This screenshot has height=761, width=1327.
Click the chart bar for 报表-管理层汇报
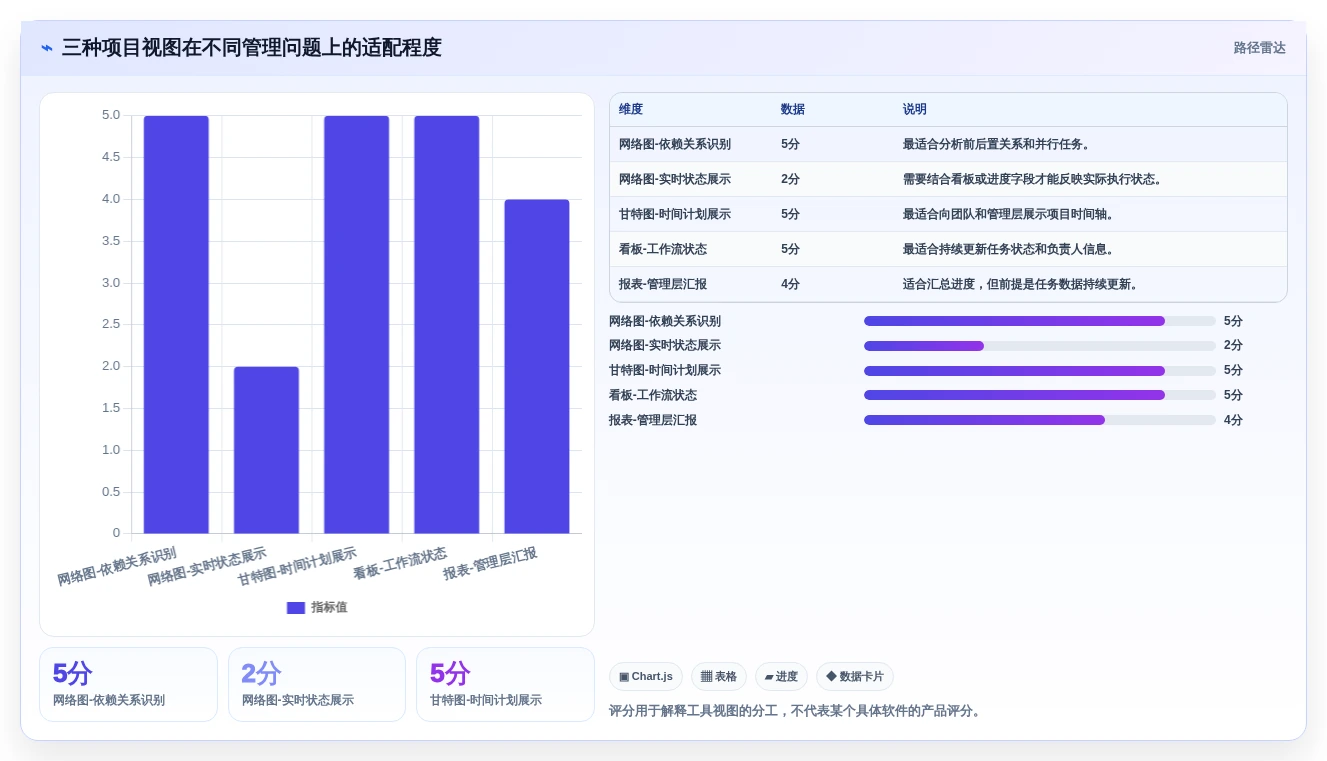click(x=536, y=366)
